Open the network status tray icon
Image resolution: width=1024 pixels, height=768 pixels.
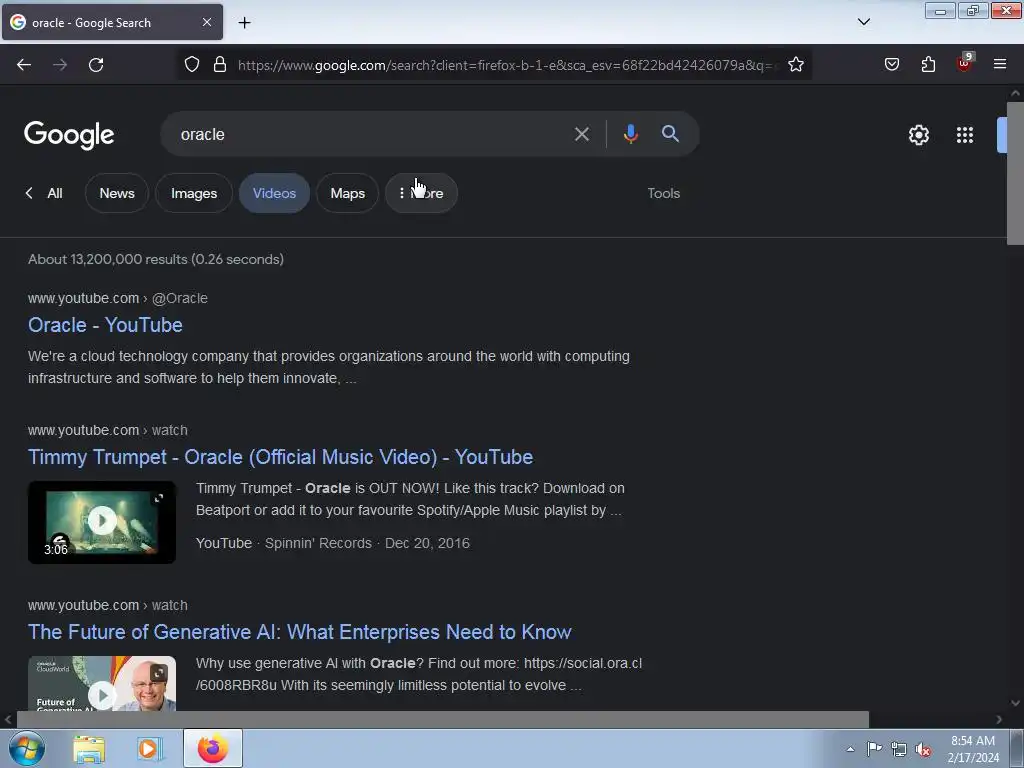899,749
